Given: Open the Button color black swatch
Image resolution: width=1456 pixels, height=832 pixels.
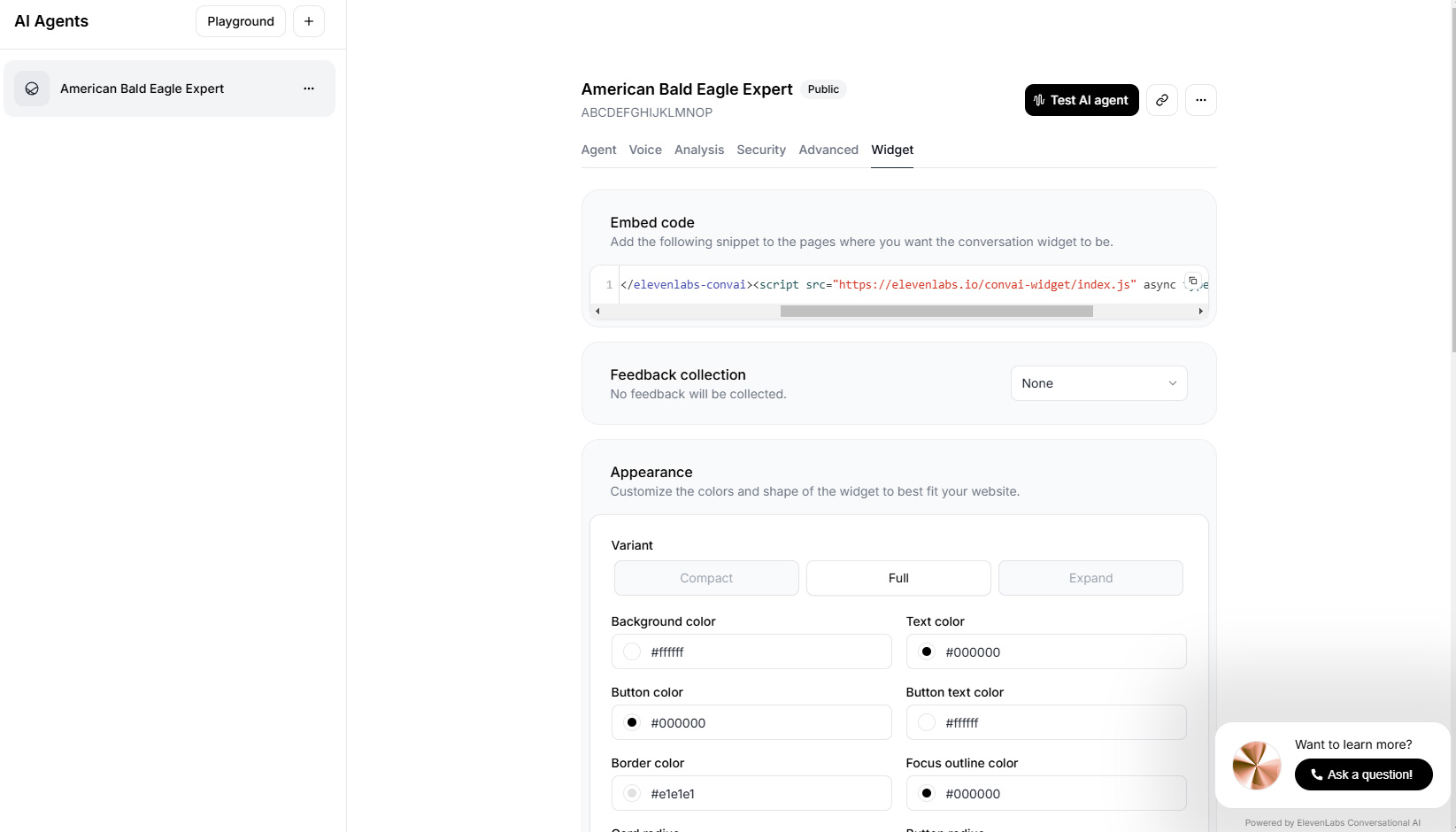Looking at the screenshot, I should coord(632,722).
